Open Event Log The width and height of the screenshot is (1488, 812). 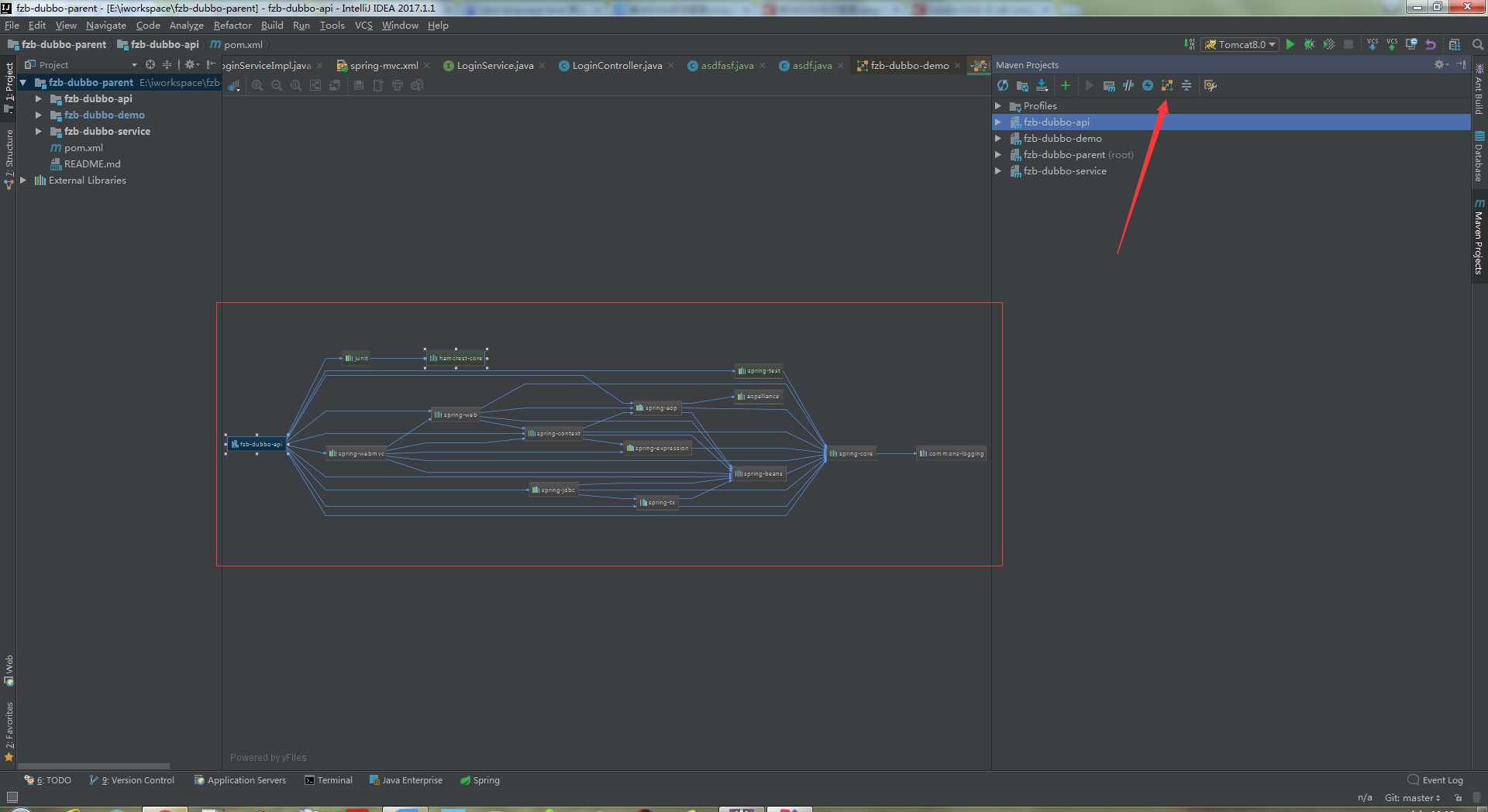[1435, 780]
